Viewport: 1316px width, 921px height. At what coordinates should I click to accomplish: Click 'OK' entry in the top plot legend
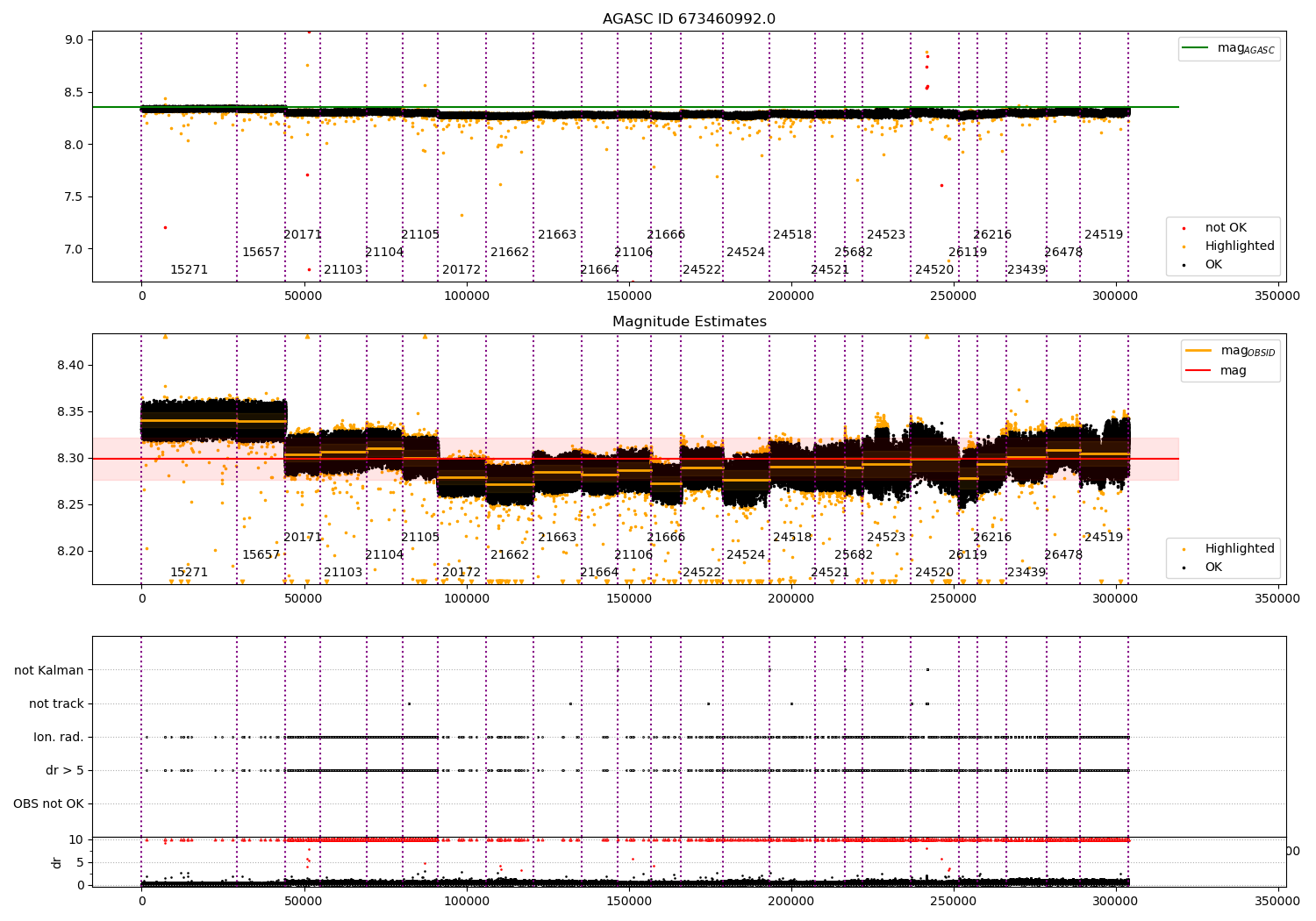tap(1213, 264)
